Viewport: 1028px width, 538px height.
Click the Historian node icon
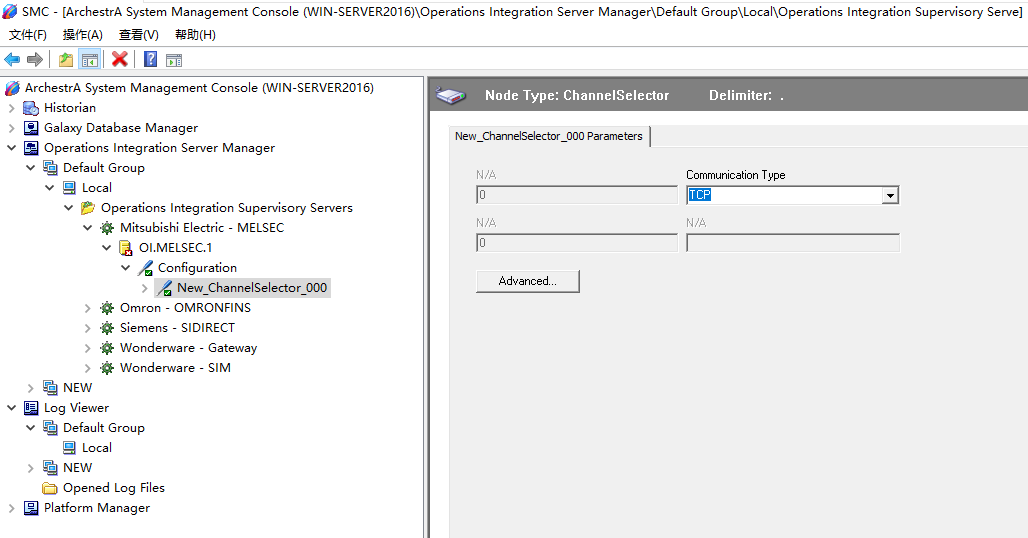tap(31, 108)
